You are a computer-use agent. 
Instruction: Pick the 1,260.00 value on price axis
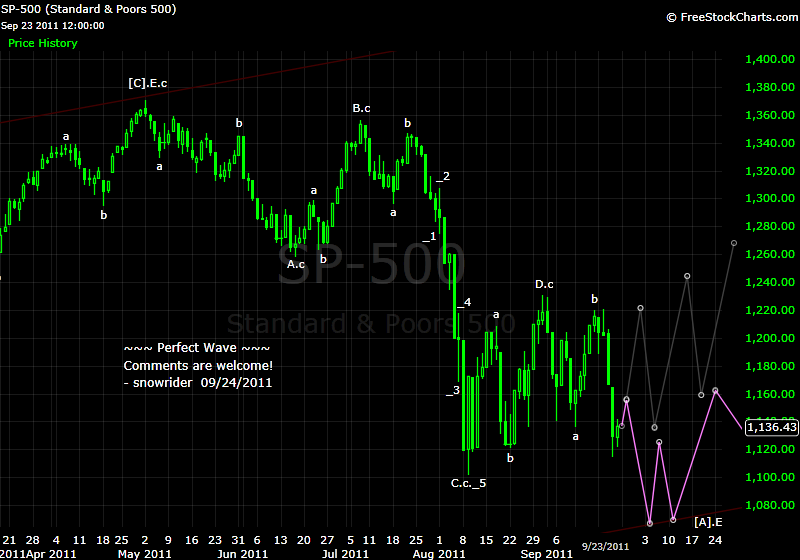click(770, 254)
